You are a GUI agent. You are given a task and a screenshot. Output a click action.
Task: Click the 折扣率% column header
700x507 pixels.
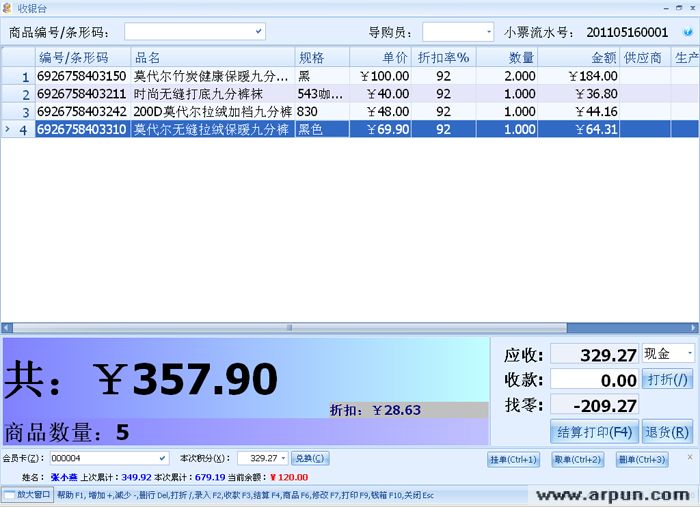point(444,57)
